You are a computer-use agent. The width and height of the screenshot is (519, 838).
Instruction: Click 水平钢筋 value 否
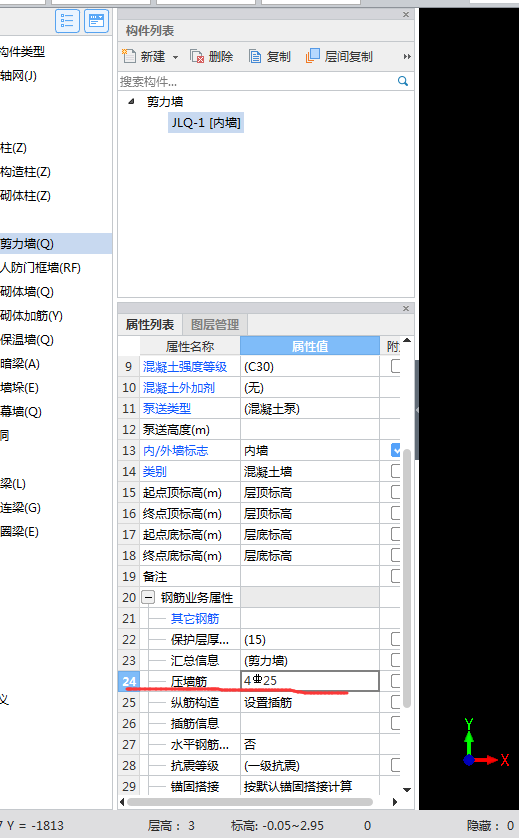tap(250, 744)
